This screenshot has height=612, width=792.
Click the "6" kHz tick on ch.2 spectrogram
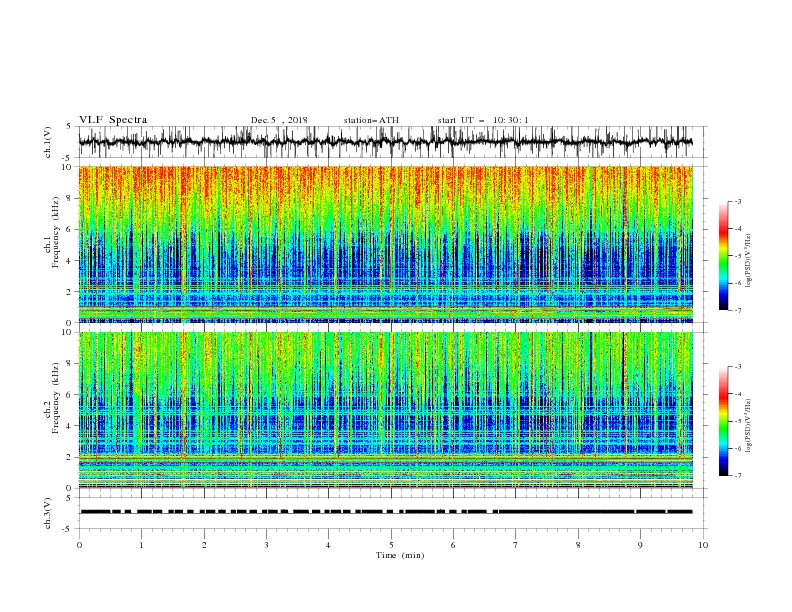(x=69, y=395)
